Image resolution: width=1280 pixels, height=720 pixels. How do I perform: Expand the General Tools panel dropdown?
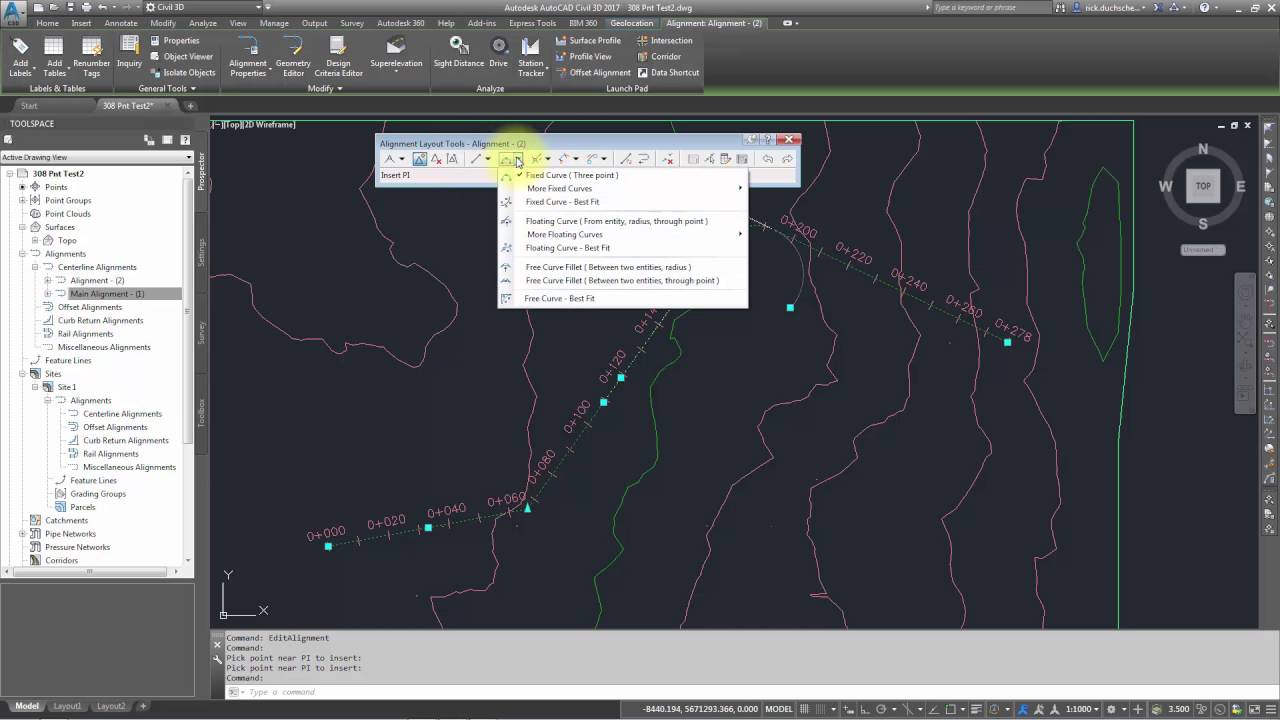coord(167,88)
